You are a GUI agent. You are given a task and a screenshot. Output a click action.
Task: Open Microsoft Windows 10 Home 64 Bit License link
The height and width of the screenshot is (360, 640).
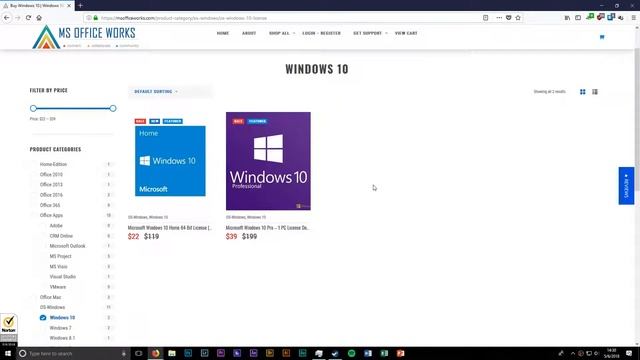169,228
